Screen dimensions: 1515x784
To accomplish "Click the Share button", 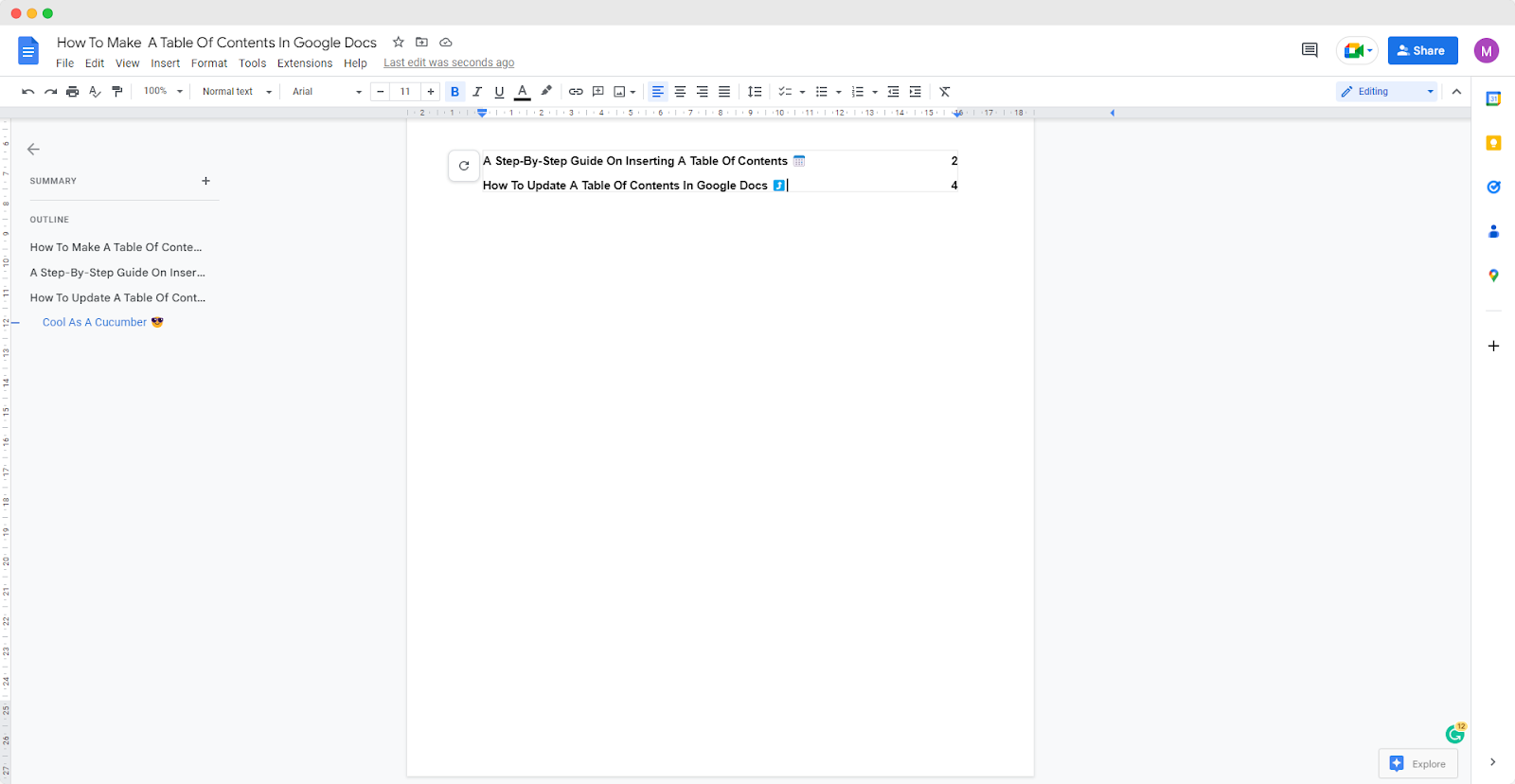I will 1423,51.
